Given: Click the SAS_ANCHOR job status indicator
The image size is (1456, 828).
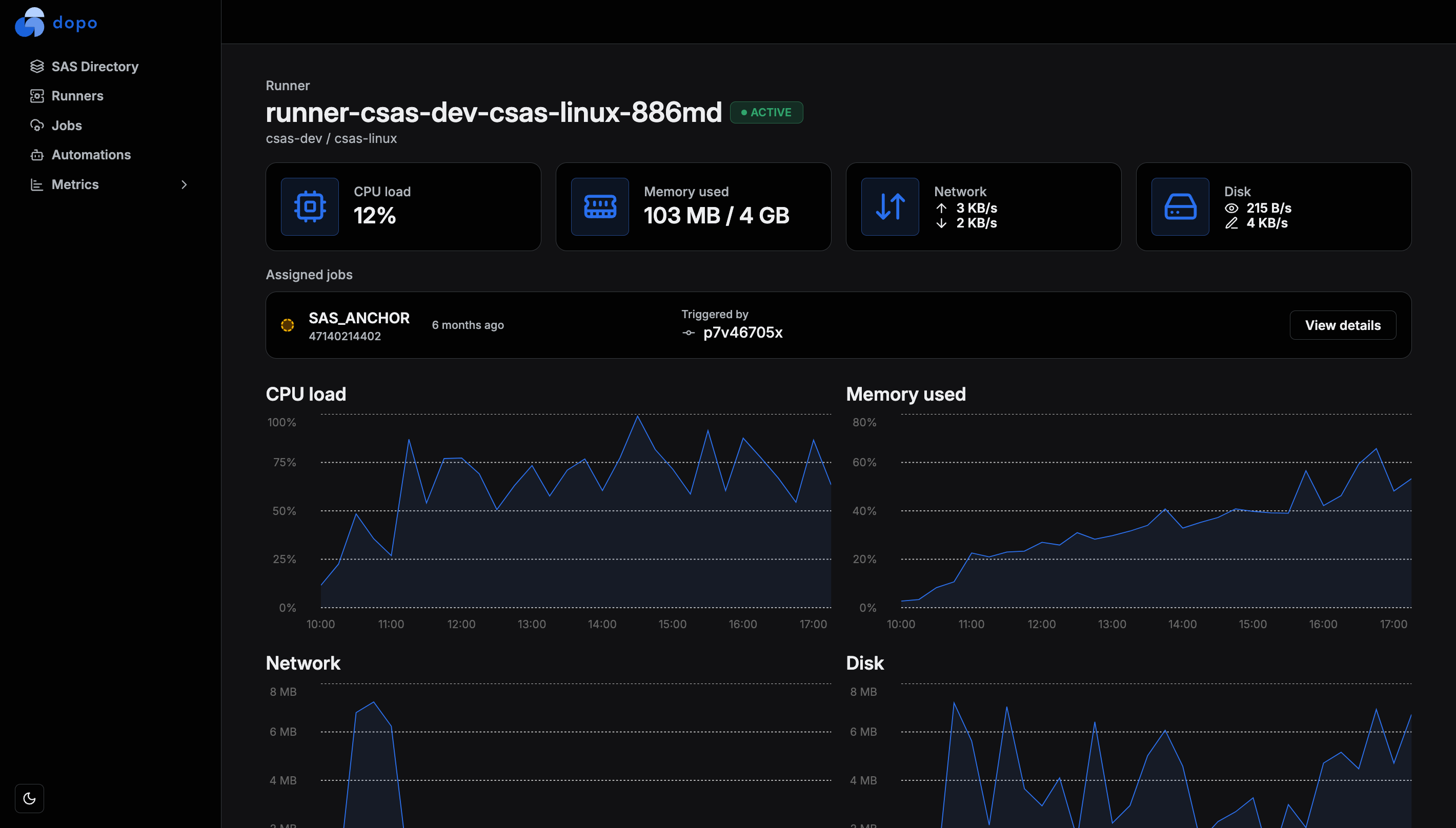Looking at the screenshot, I should pos(287,325).
